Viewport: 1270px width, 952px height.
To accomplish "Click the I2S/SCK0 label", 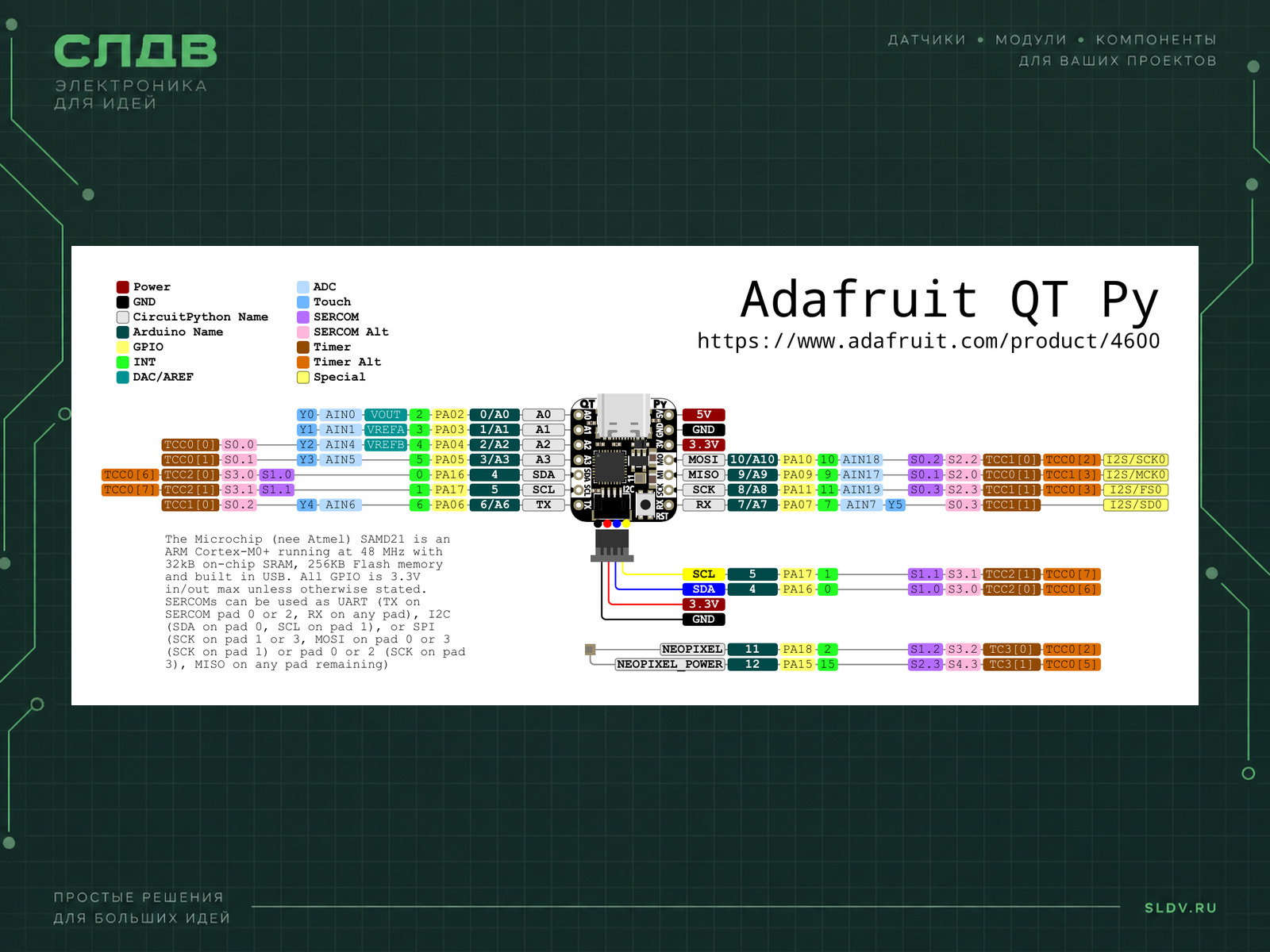I will 1136,460.
